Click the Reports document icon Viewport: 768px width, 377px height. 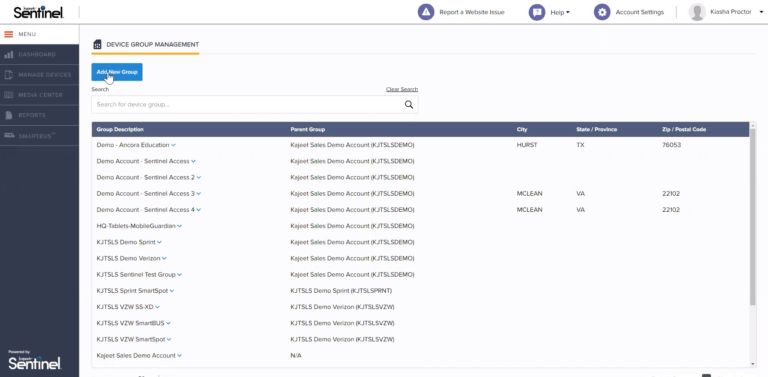[x=8, y=115]
